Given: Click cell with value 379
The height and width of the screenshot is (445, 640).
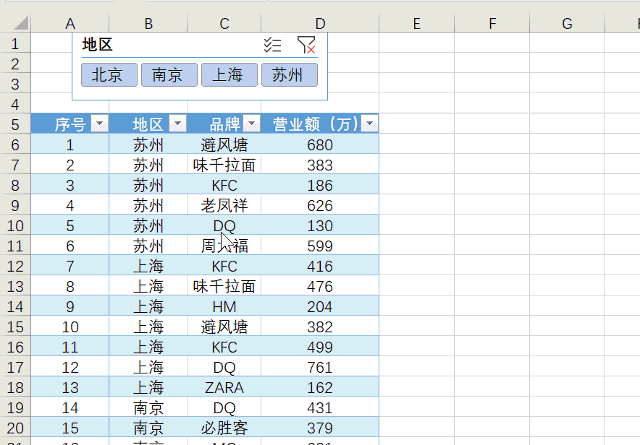Looking at the screenshot, I should pyautogui.click(x=320, y=428).
